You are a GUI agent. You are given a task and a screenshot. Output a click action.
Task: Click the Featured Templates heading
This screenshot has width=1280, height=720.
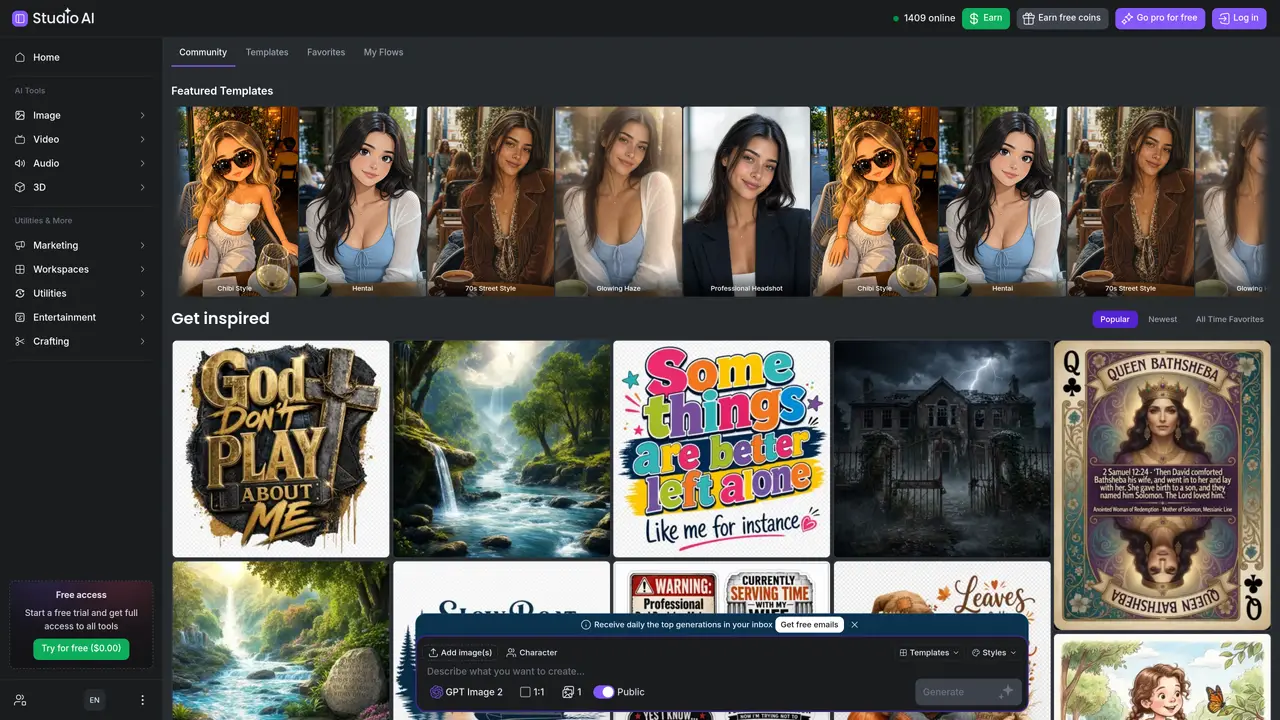pyautogui.click(x=222, y=91)
